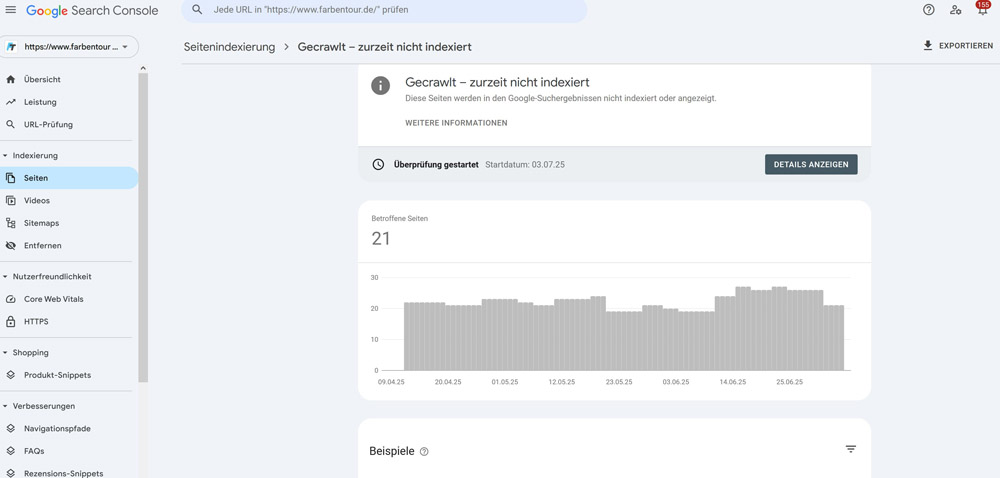This screenshot has height=478, width=1000.
Task: Click the Leistung trend icon
Action: coord(10,102)
